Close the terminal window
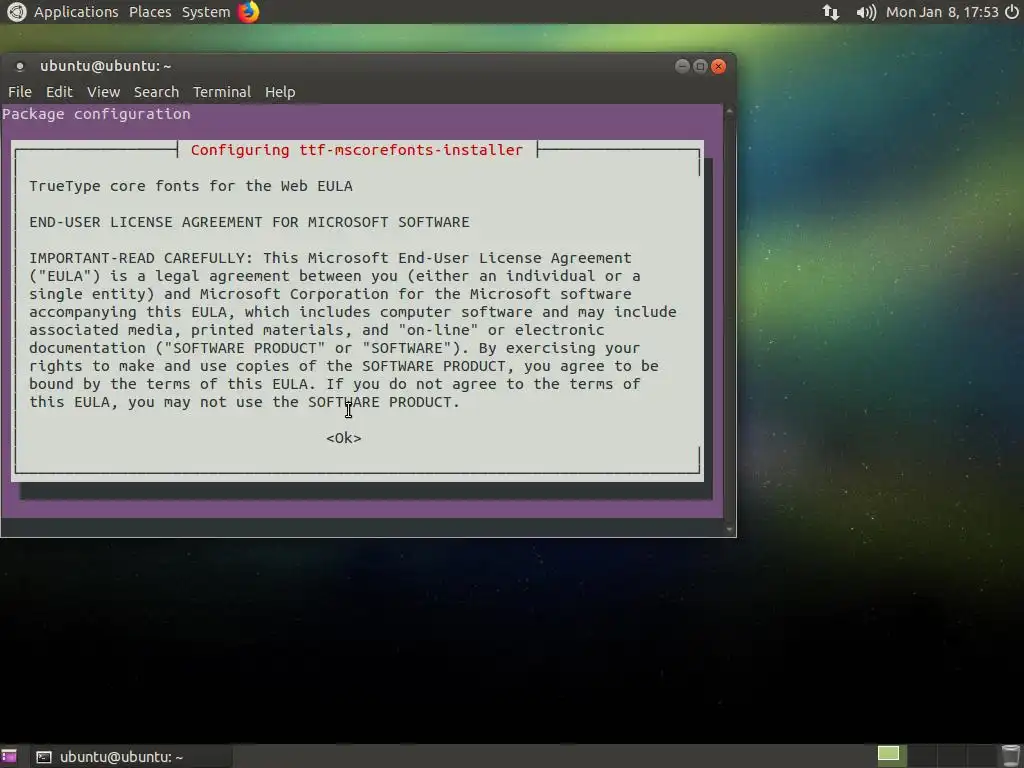The height and width of the screenshot is (768, 1024). point(718,66)
